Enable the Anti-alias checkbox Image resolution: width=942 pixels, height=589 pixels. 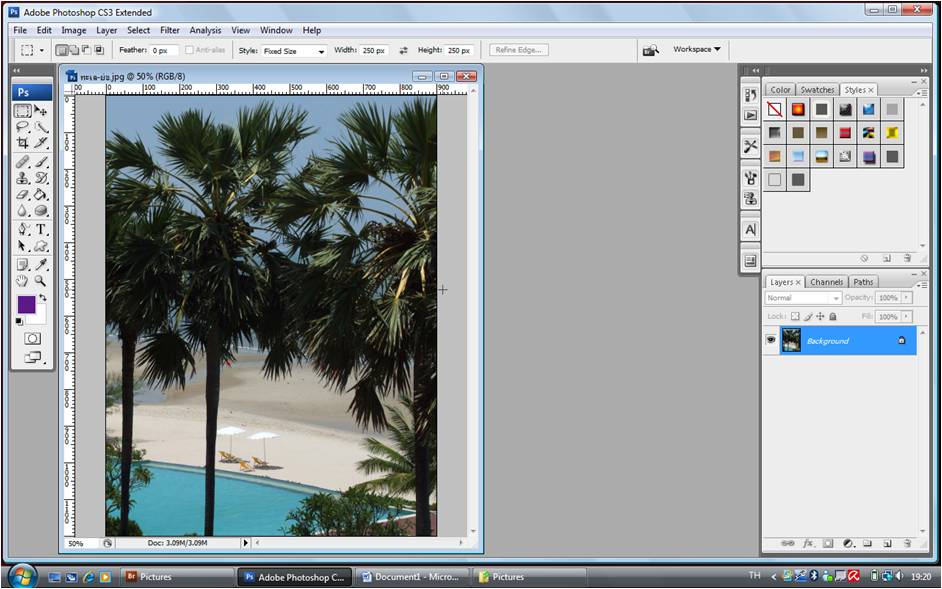coord(190,50)
